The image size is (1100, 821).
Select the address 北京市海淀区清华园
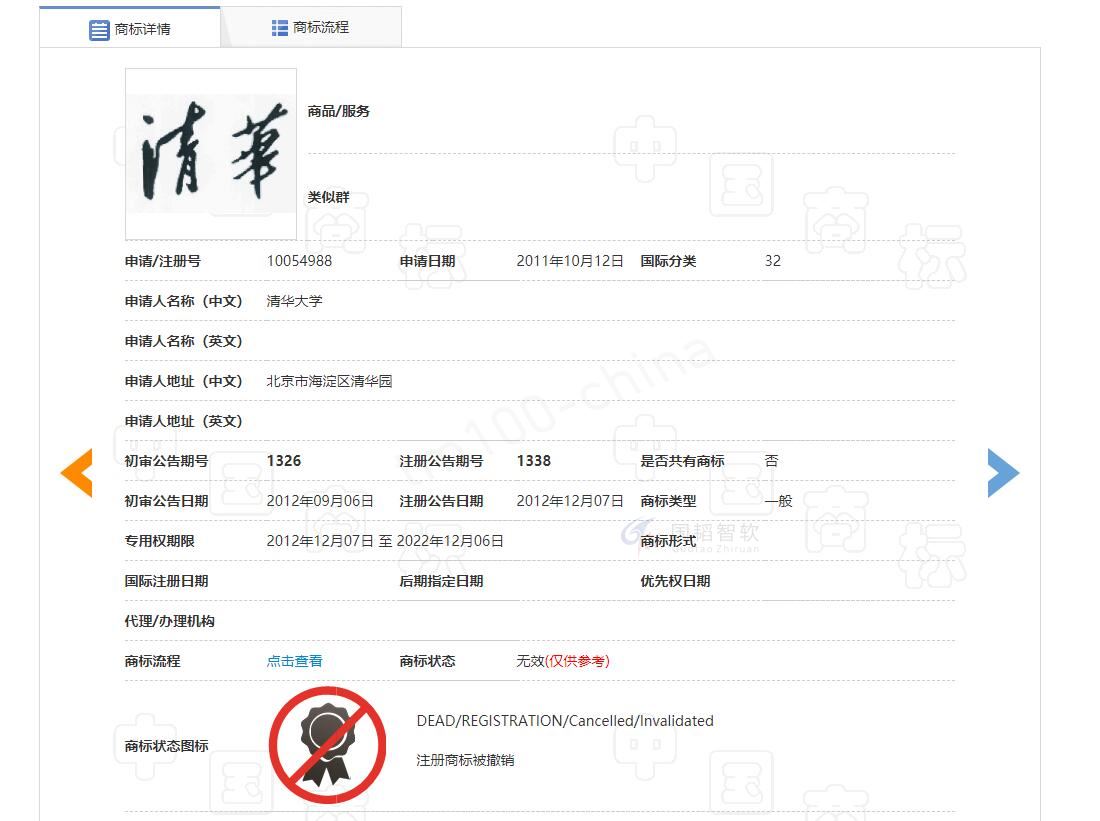pos(329,381)
